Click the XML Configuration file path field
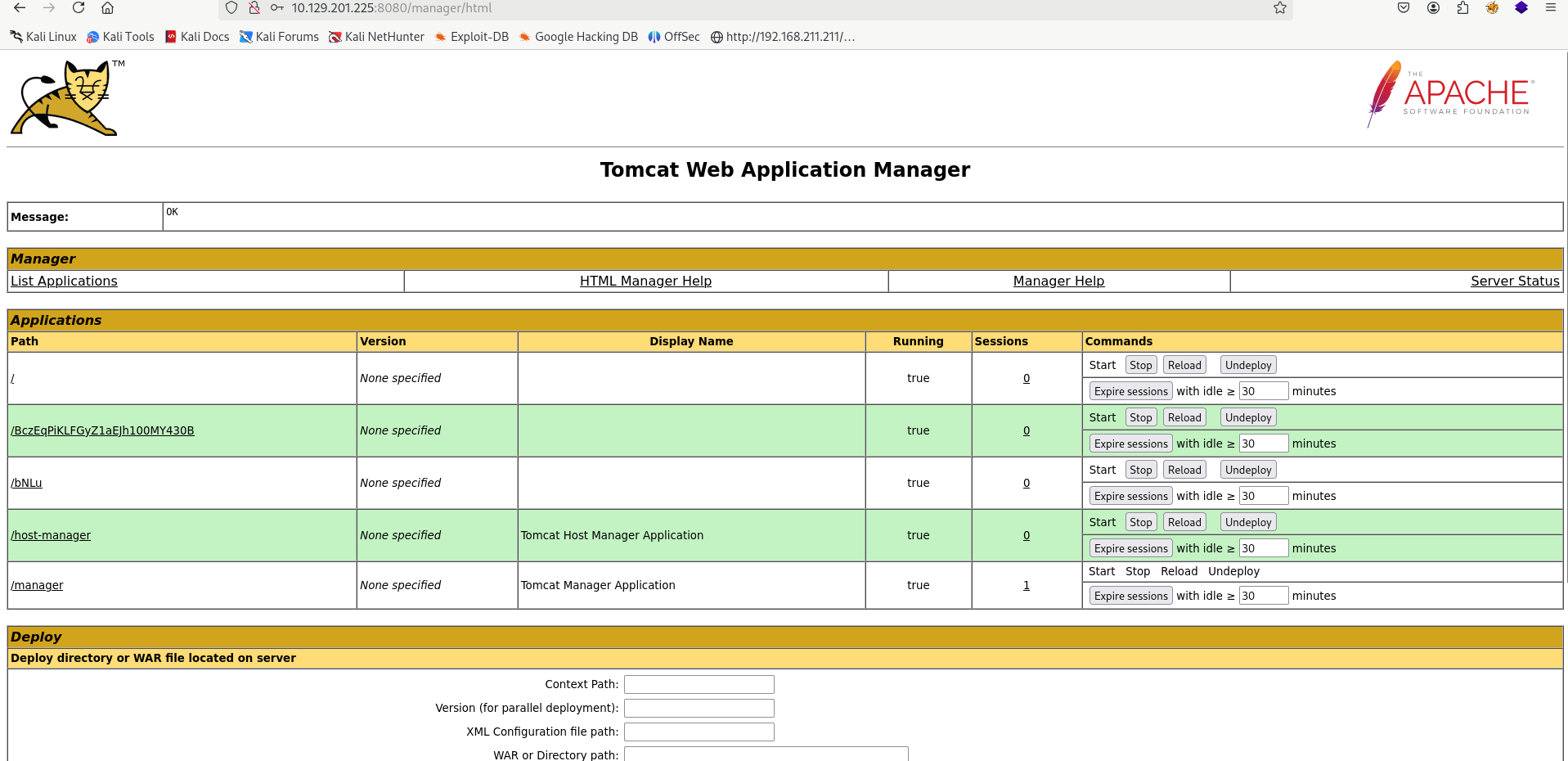Image resolution: width=1568 pixels, height=761 pixels. [699, 732]
